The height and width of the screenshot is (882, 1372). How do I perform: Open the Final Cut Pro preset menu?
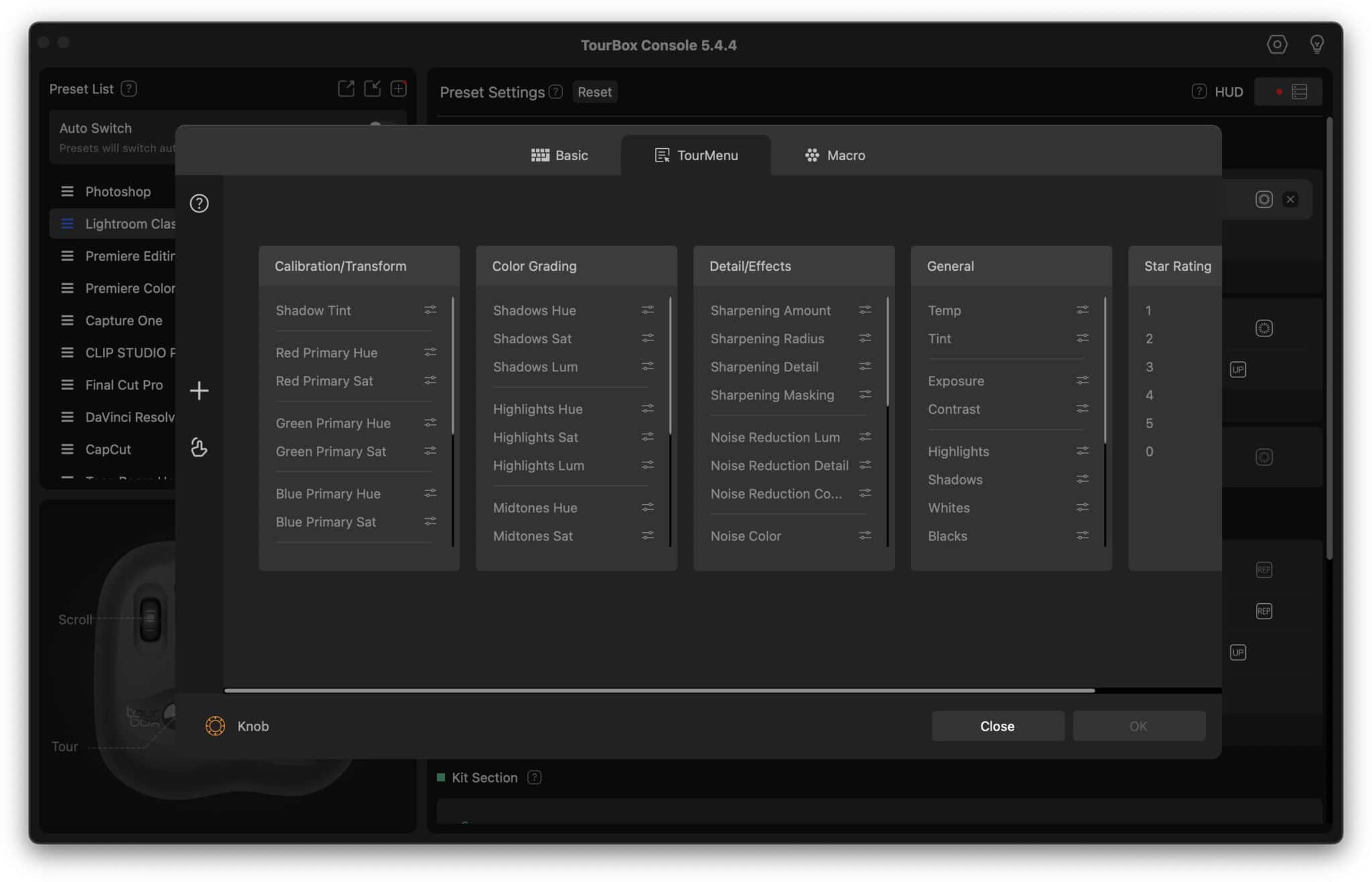coord(68,385)
